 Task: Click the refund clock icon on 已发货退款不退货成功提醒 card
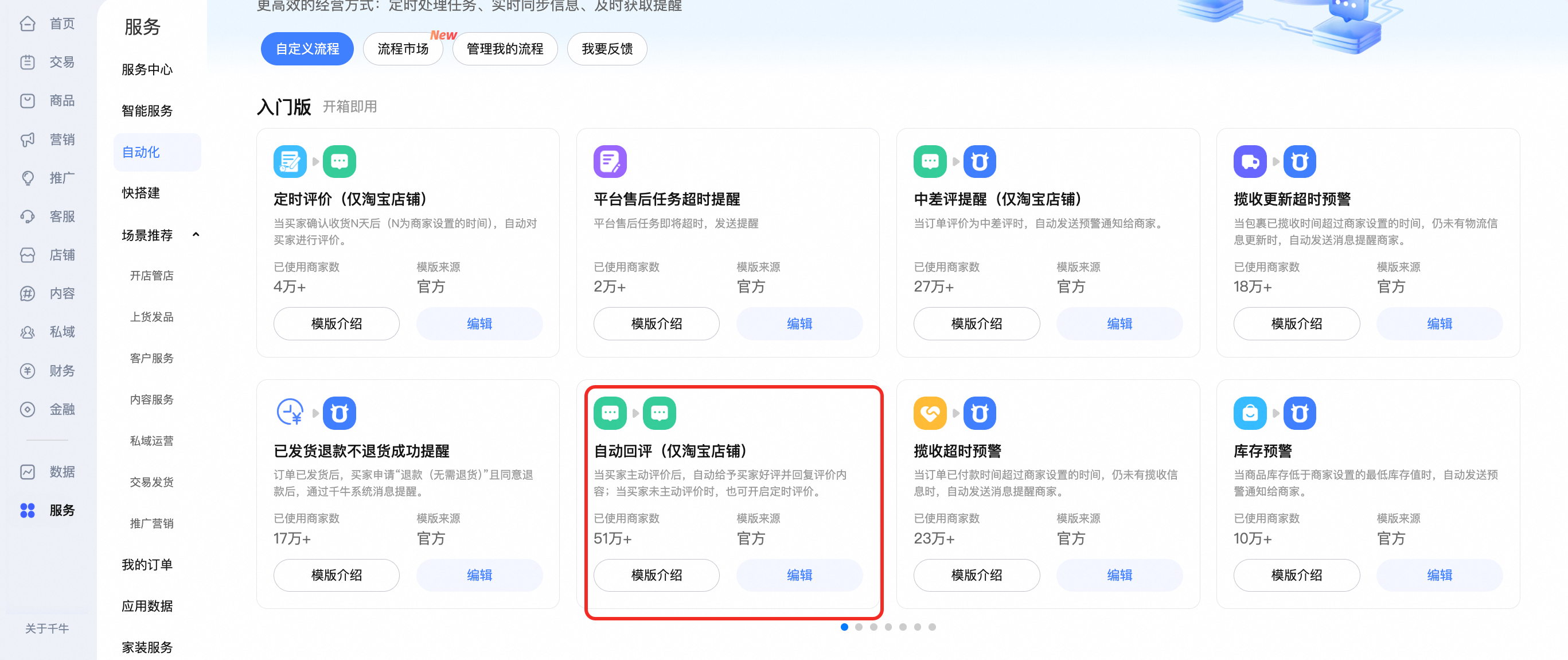290,413
